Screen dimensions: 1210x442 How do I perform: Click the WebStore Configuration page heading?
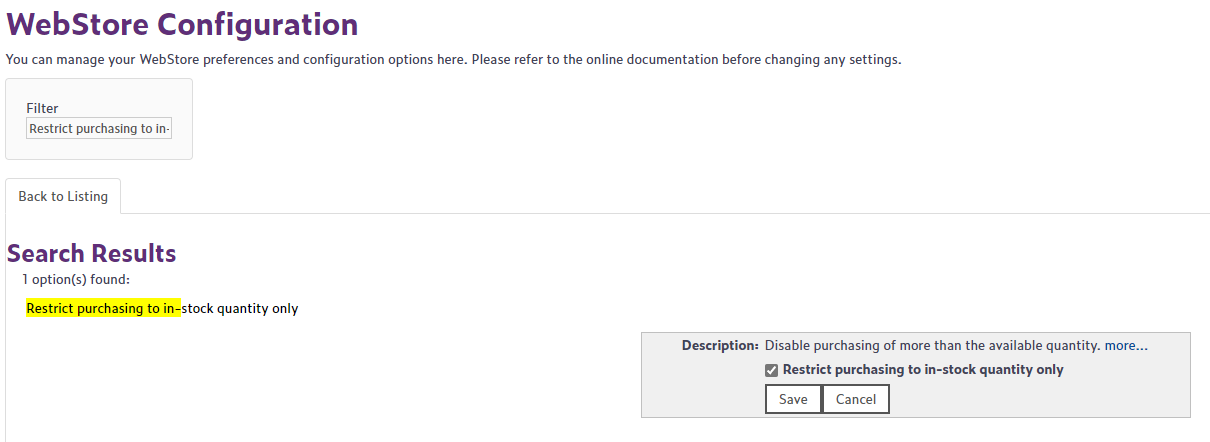click(182, 24)
